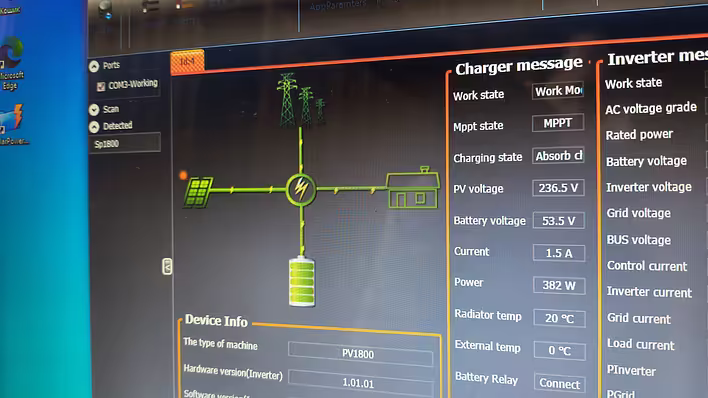Image resolution: width=708 pixels, height=398 pixels.
Task: Expand the Scan section
Action: 94,110
